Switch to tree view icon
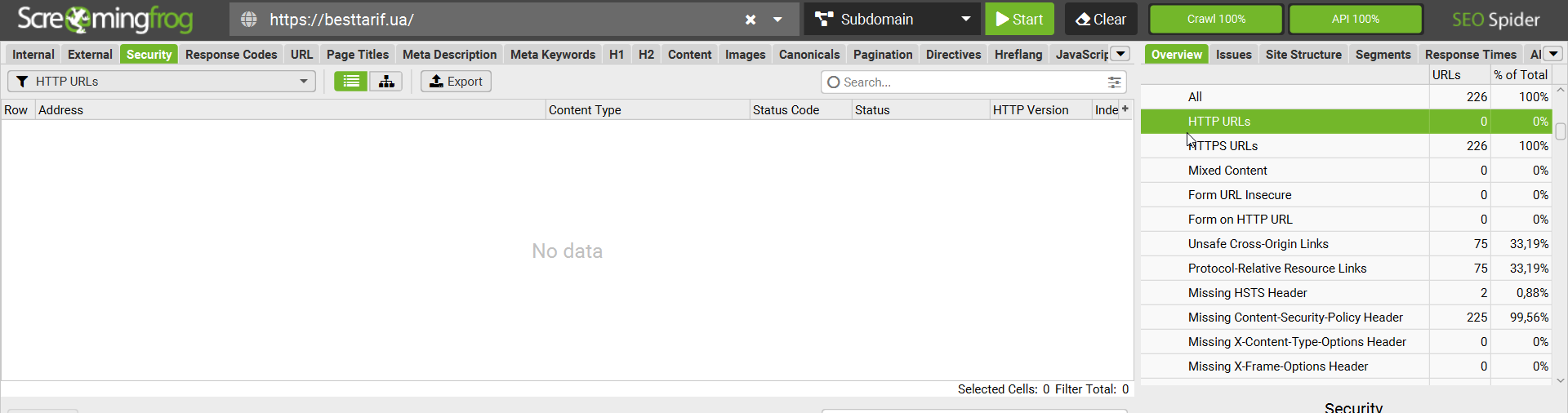Screen dimensions: 1568x413 [386, 82]
